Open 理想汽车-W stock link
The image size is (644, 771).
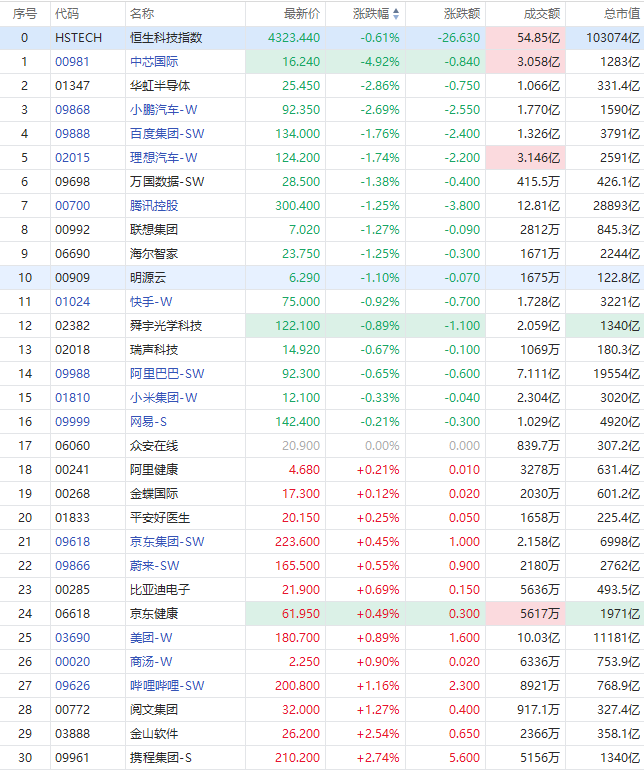coord(164,158)
